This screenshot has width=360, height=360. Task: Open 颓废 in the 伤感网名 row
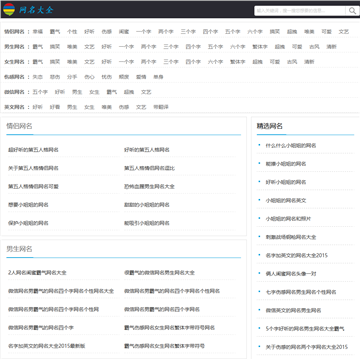[124, 77]
